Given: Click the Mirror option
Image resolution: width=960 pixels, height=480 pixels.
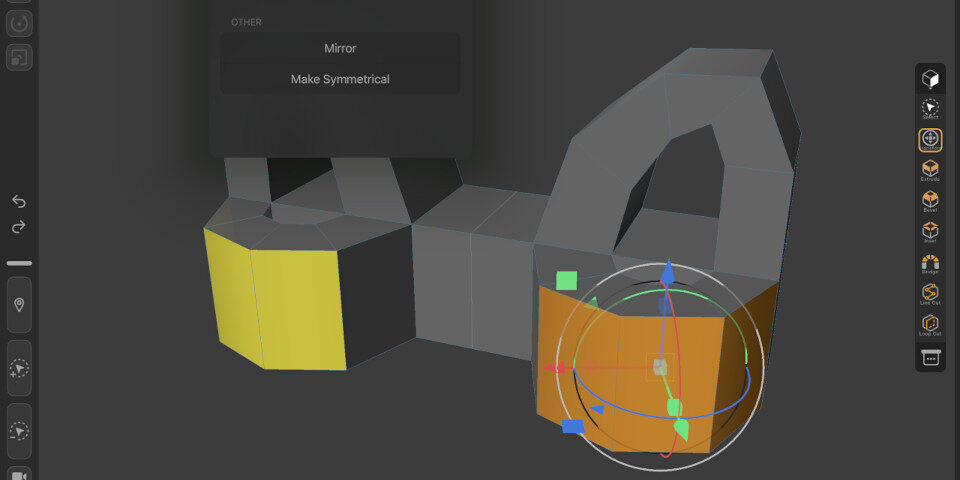Looking at the screenshot, I should [x=340, y=48].
